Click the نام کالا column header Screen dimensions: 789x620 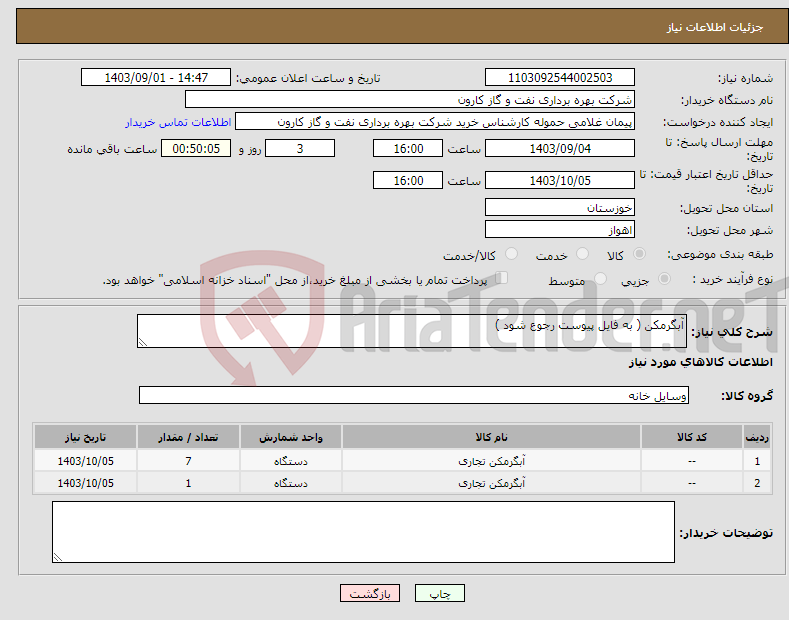(x=491, y=437)
